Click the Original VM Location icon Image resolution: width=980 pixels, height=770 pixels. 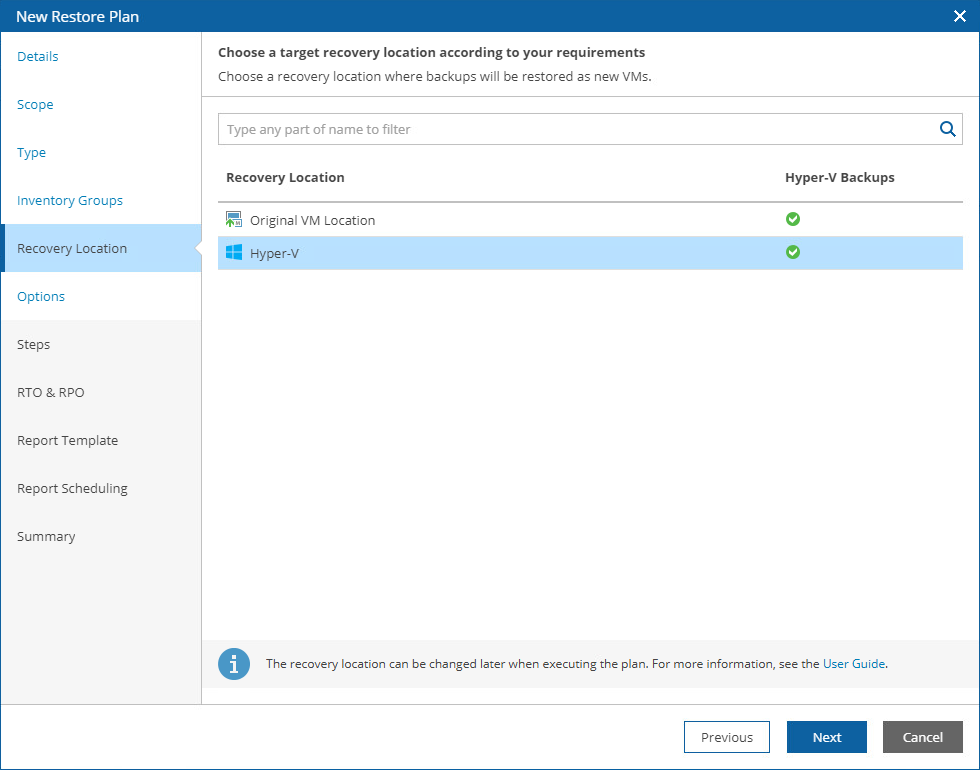[234, 220]
